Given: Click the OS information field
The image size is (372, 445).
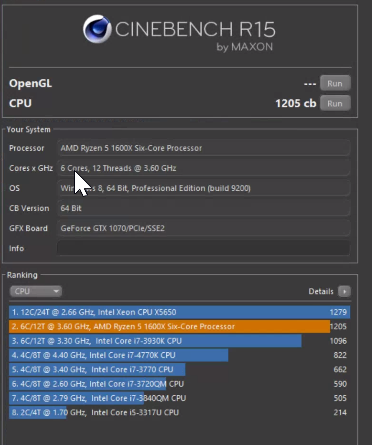Looking at the screenshot, I should [204, 188].
